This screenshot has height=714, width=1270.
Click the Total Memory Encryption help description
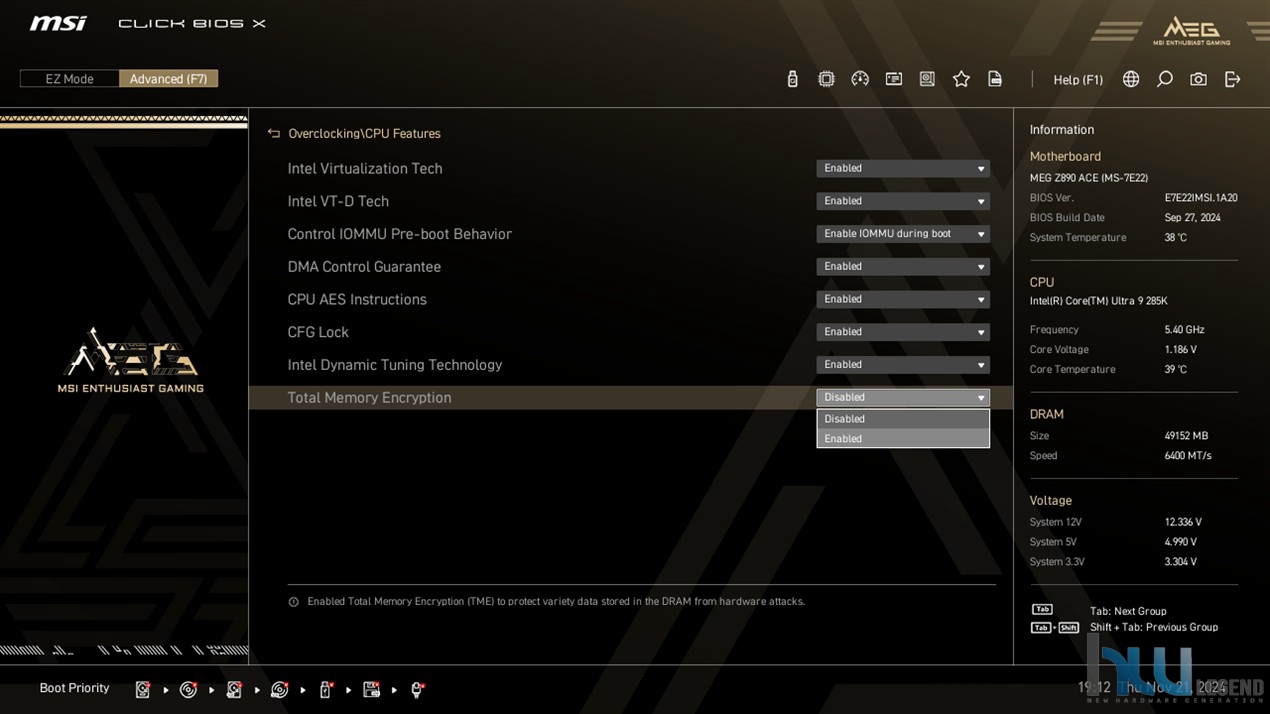(x=556, y=602)
